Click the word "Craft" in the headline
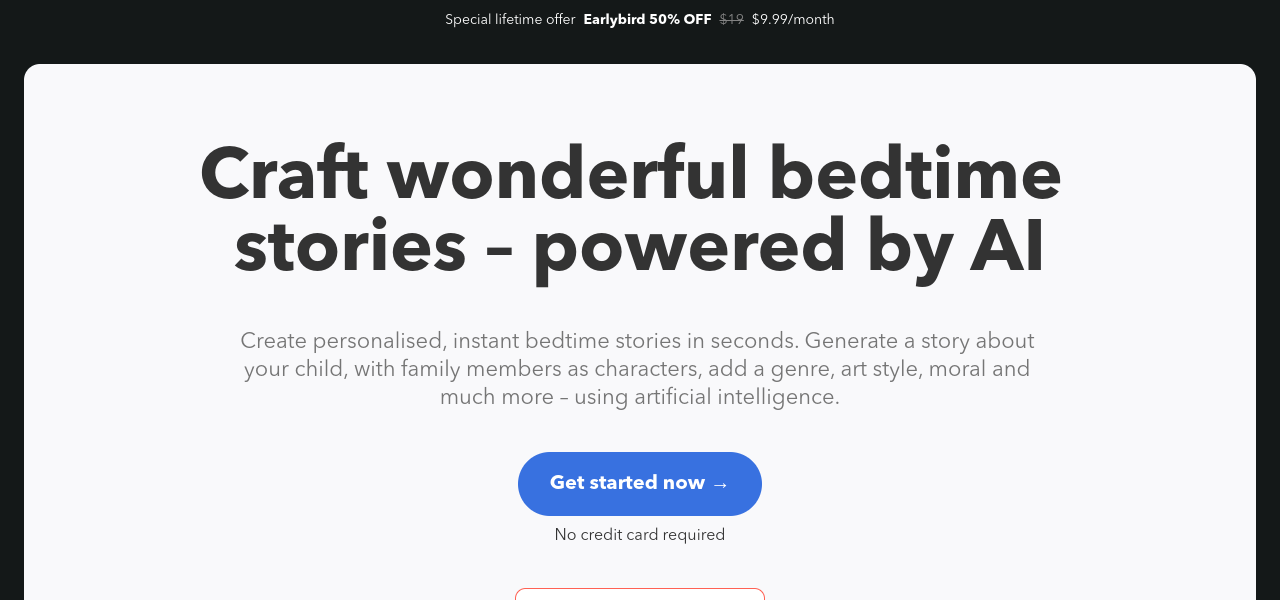This screenshot has width=1280, height=600. click(x=284, y=174)
